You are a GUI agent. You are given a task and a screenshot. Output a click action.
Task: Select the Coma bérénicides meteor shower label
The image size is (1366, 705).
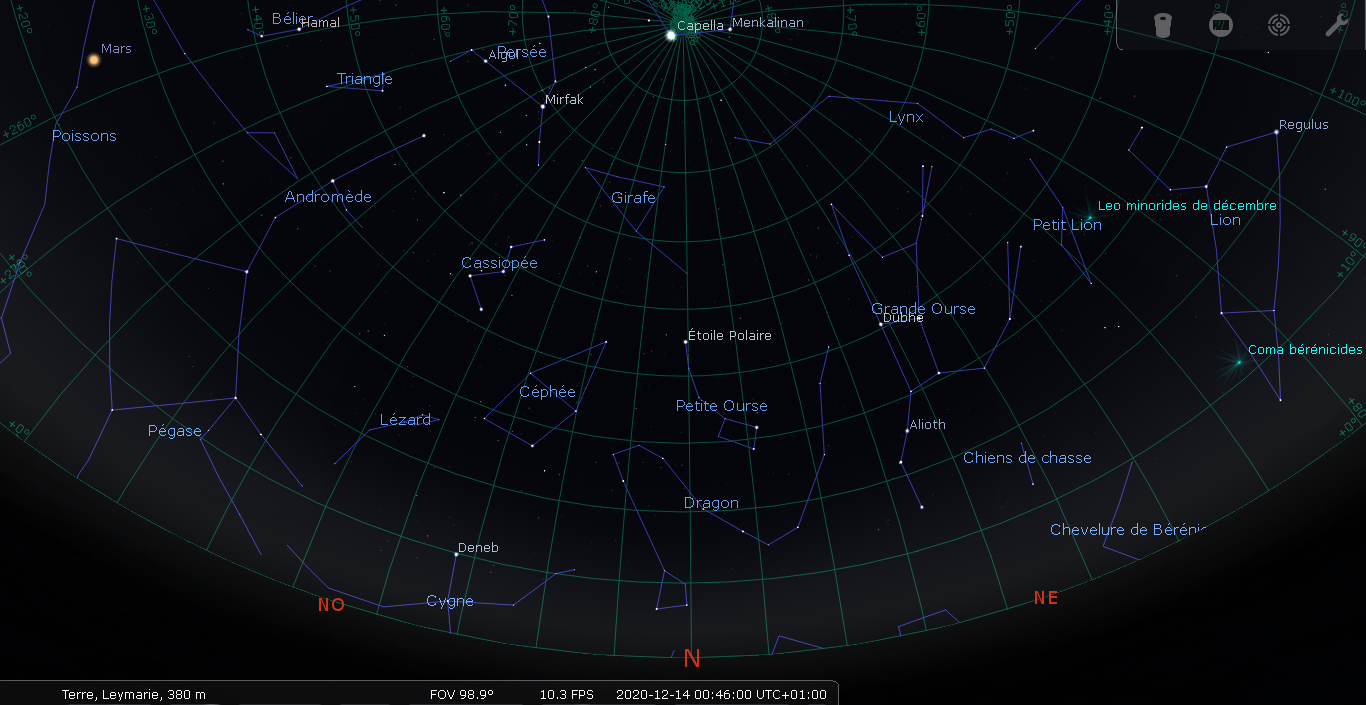1305,350
